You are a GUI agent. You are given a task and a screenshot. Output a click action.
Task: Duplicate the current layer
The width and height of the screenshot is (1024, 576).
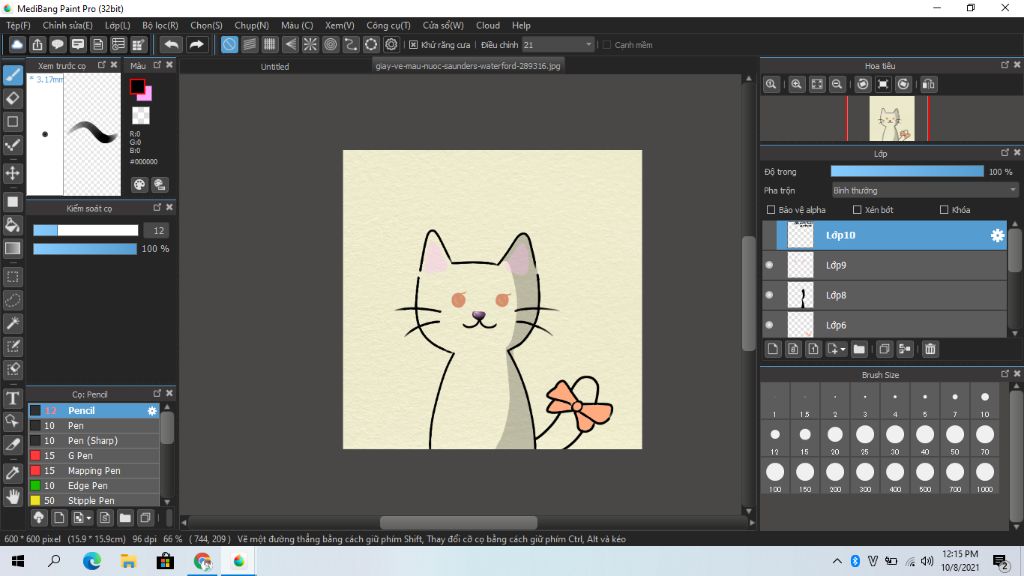(x=884, y=349)
